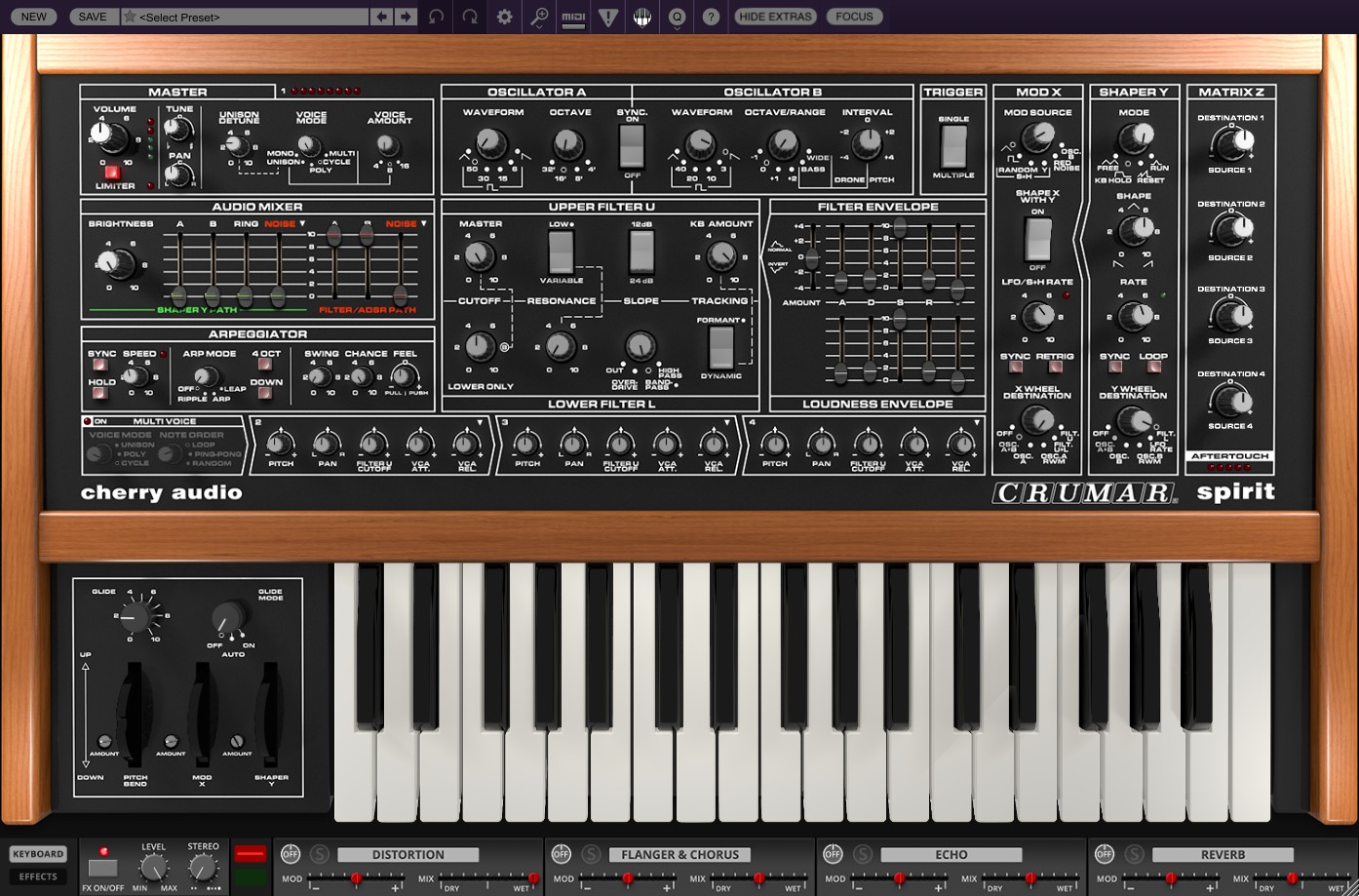Click the Filter Envelope Amount slider
This screenshot has width=1359, height=896.
click(811, 256)
